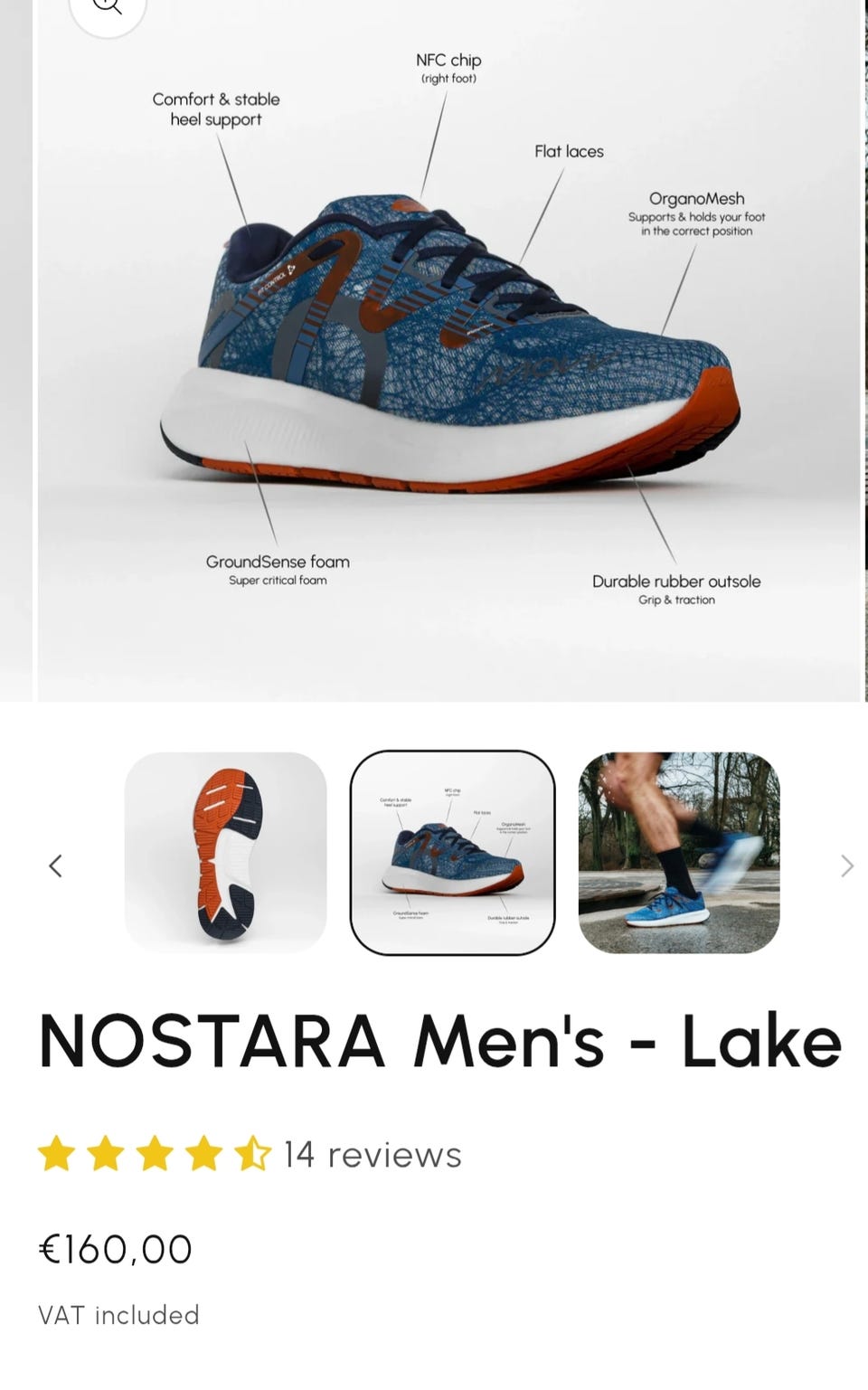Select the shoe sole thumbnail
Viewport: 868px width, 1390px height.
225,852
